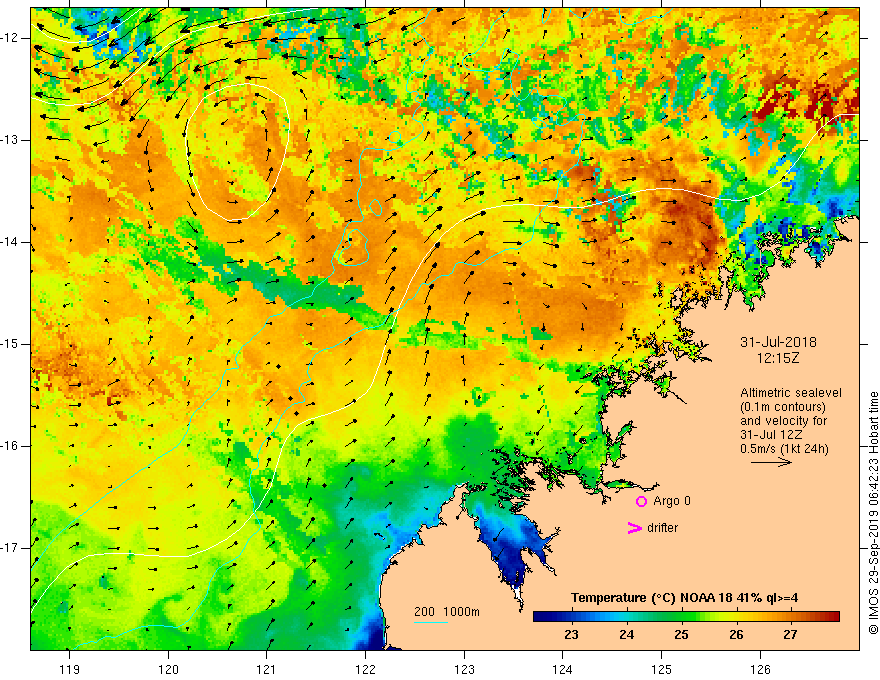Click longitude axis label 122
Image resolution: width=880 pixels, height=680 pixels.
point(365,669)
